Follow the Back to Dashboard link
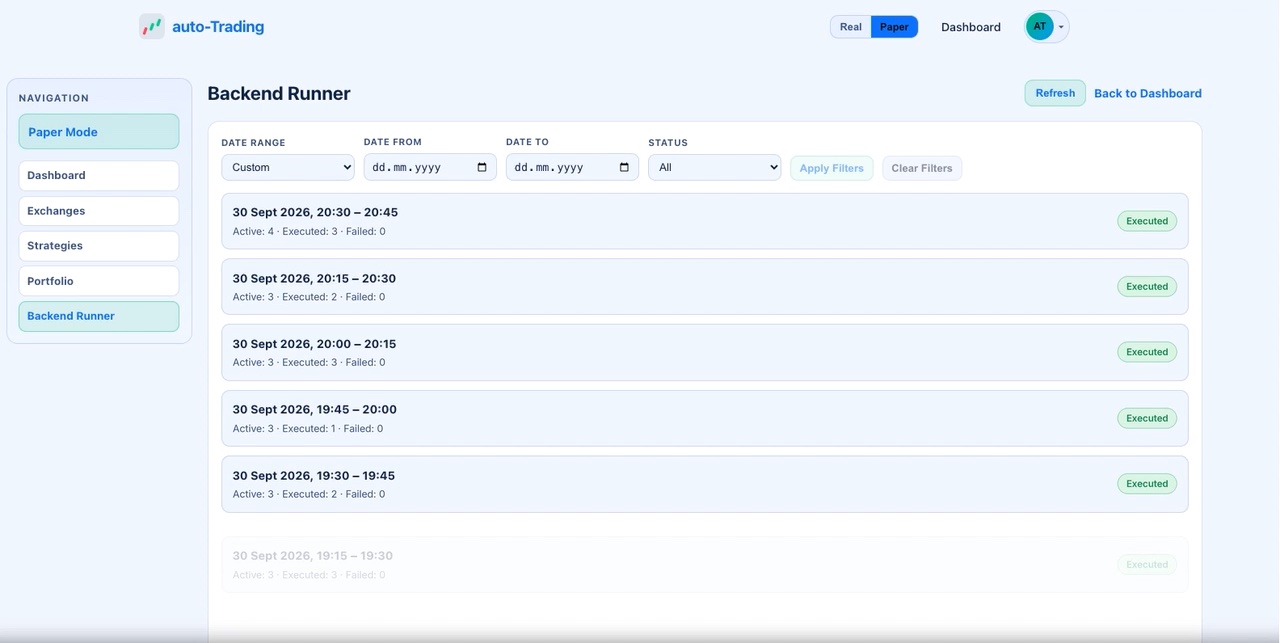 click(x=1148, y=93)
